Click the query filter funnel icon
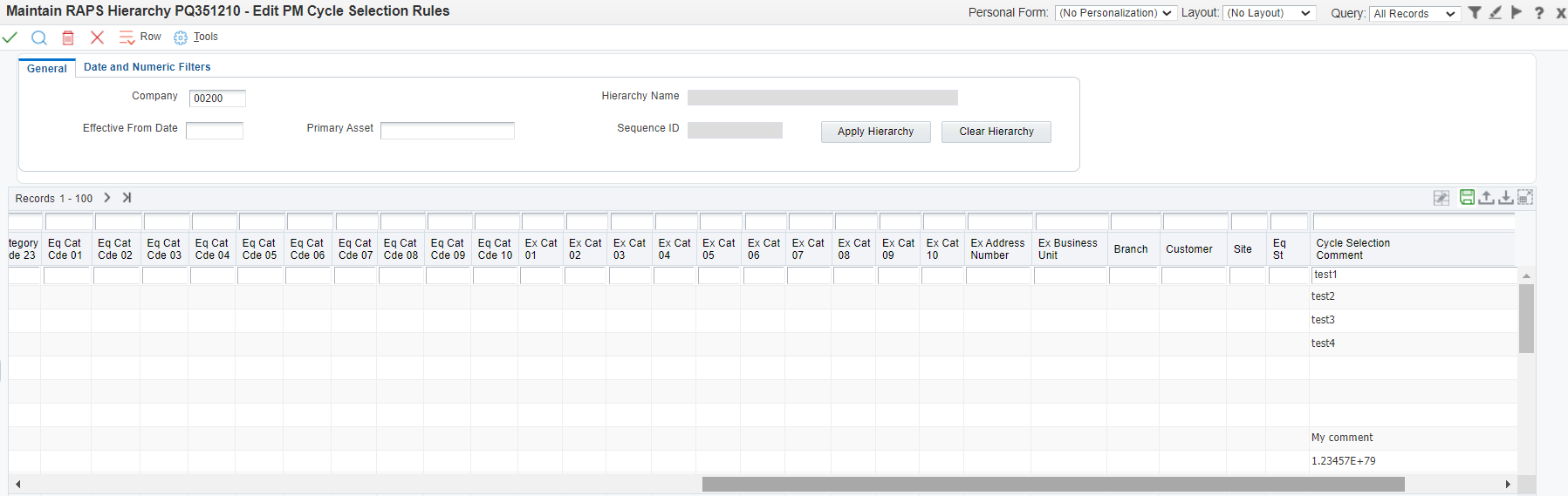 point(1474,13)
